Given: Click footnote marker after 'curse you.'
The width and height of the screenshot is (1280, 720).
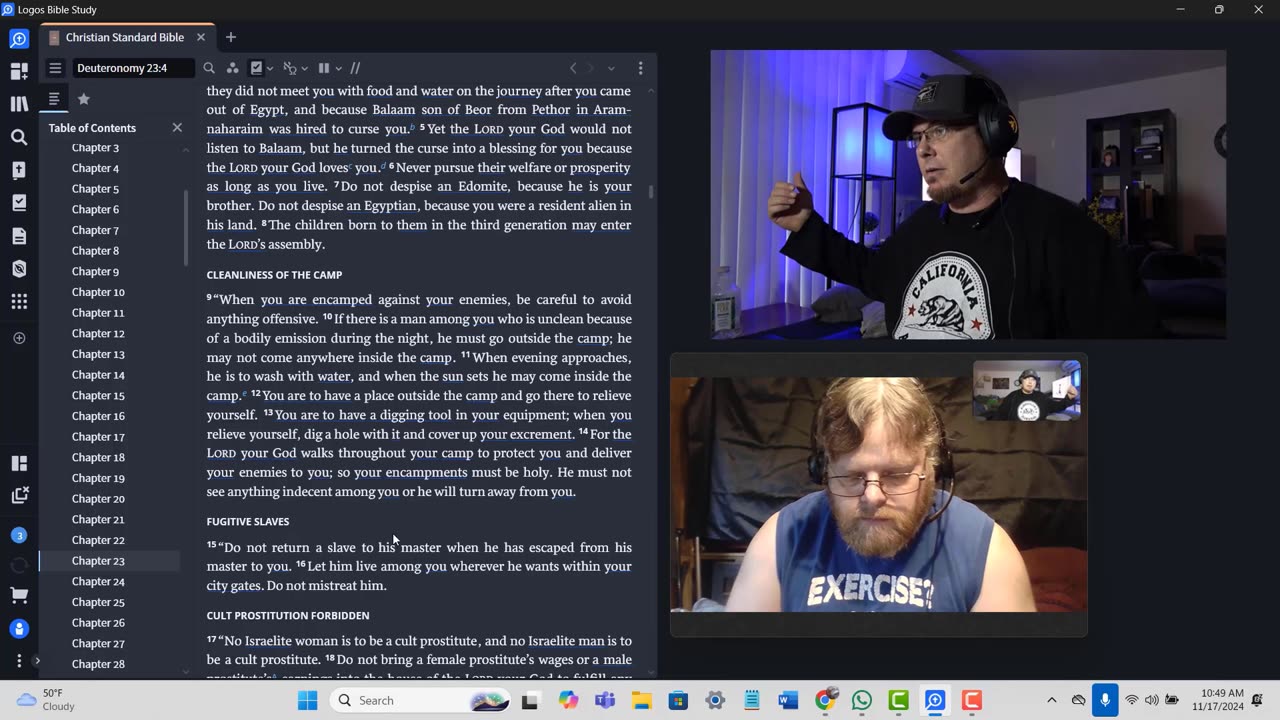Looking at the screenshot, I should click(412, 127).
